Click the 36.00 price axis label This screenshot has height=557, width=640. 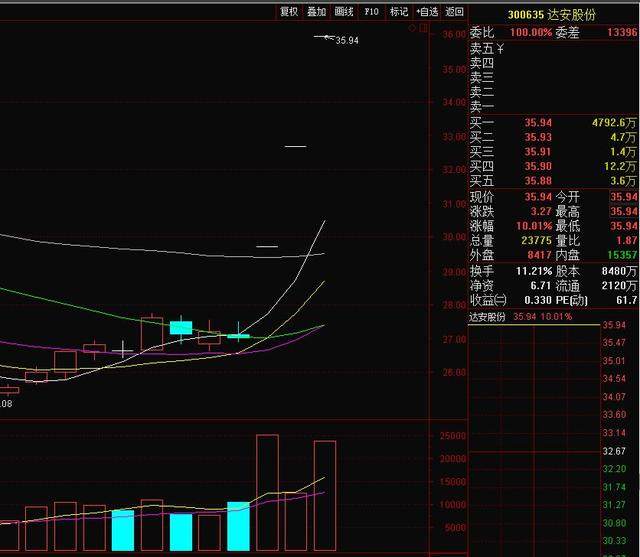[454, 34]
